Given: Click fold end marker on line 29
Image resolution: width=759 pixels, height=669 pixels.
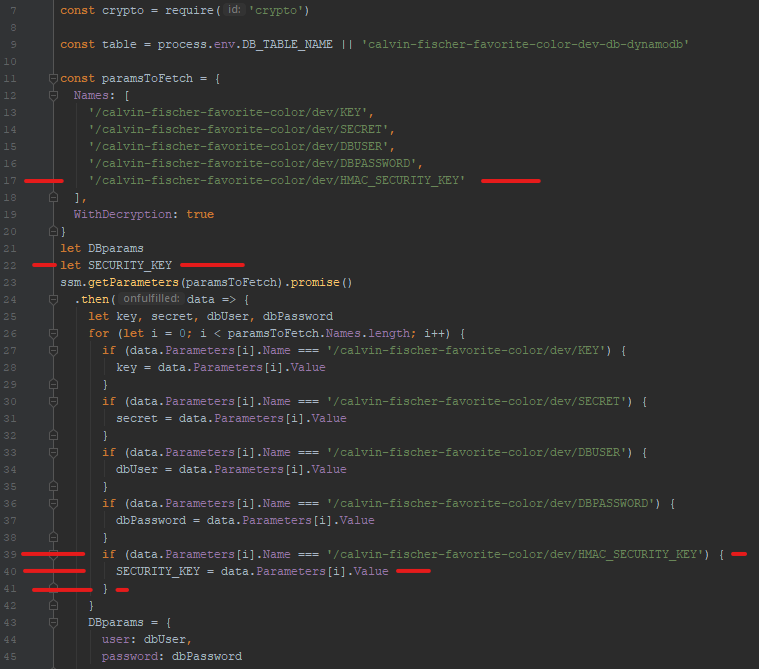Looking at the screenshot, I should [53, 384].
